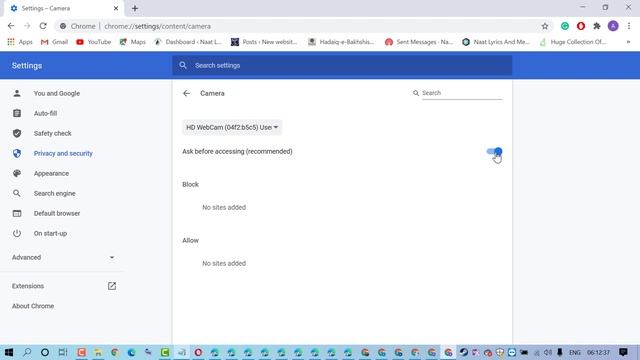Click the address bar URL
The width and height of the screenshot is (640, 360).
(x=157, y=26)
